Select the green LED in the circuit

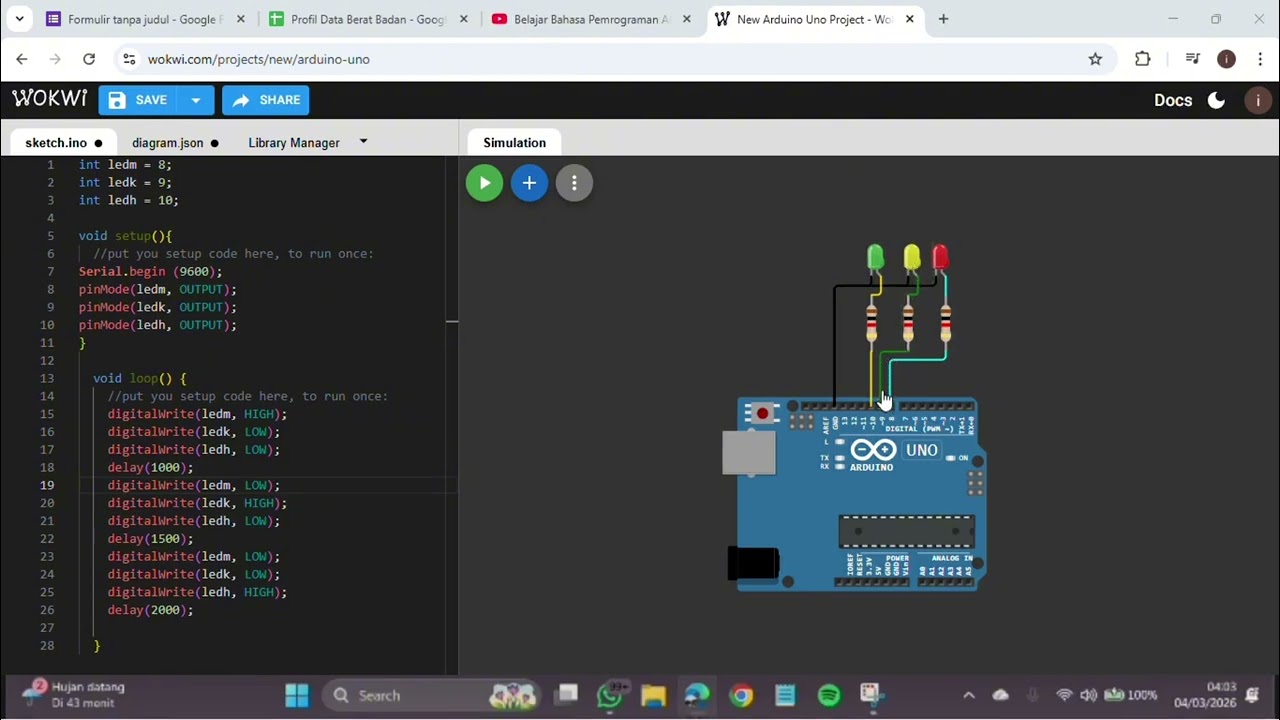click(875, 258)
